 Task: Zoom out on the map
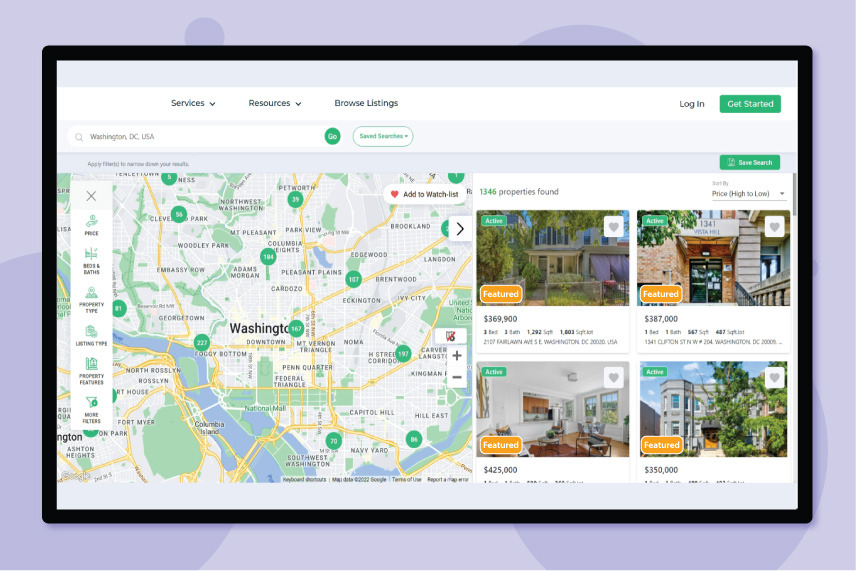coord(457,378)
